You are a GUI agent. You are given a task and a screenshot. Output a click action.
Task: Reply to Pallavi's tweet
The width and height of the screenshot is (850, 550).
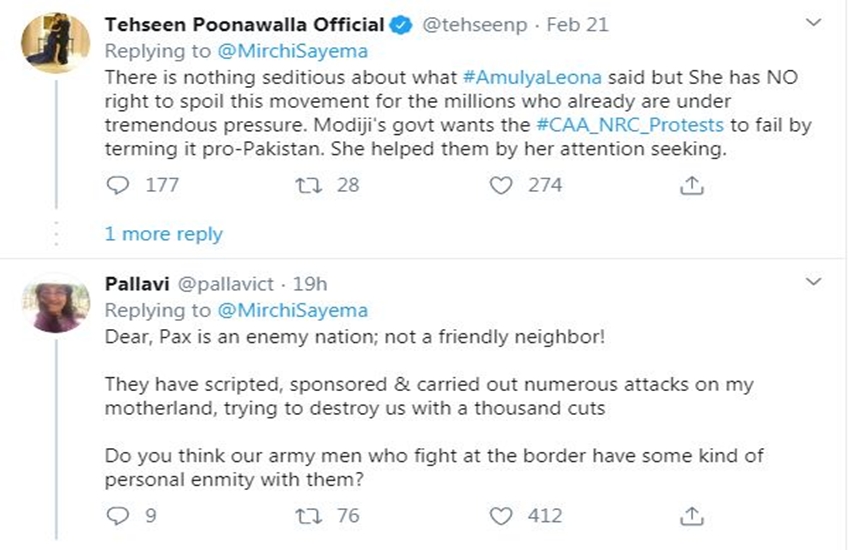[117, 516]
